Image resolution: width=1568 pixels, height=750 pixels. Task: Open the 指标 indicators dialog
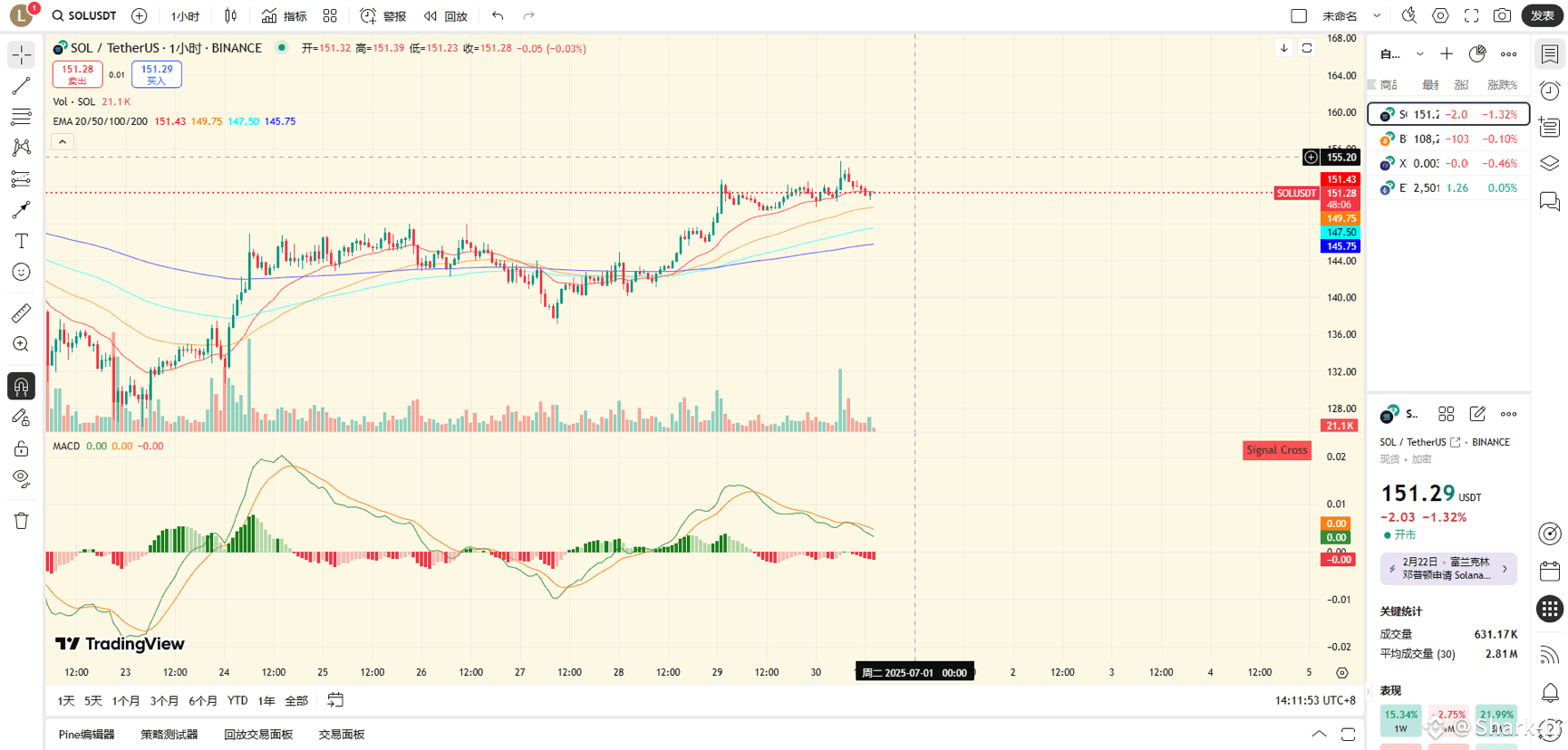click(284, 15)
